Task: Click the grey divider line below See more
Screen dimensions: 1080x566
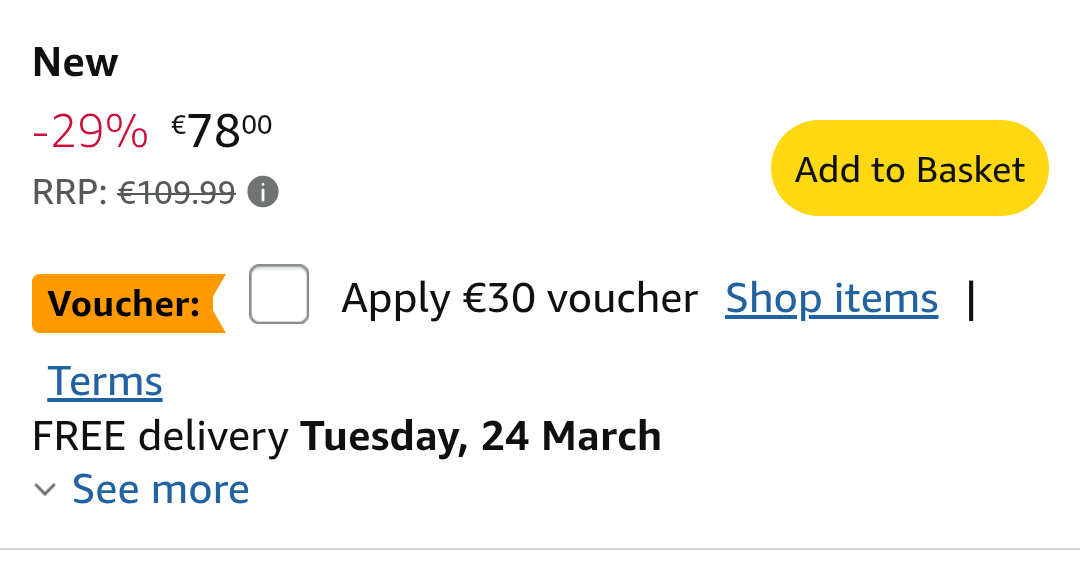Action: (x=540, y=549)
